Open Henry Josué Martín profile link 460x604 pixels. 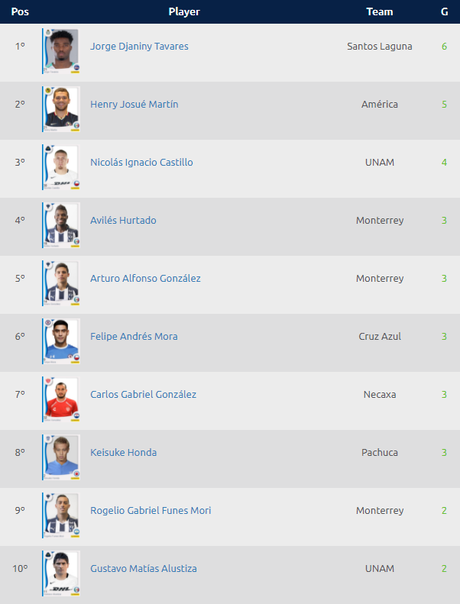(x=134, y=104)
